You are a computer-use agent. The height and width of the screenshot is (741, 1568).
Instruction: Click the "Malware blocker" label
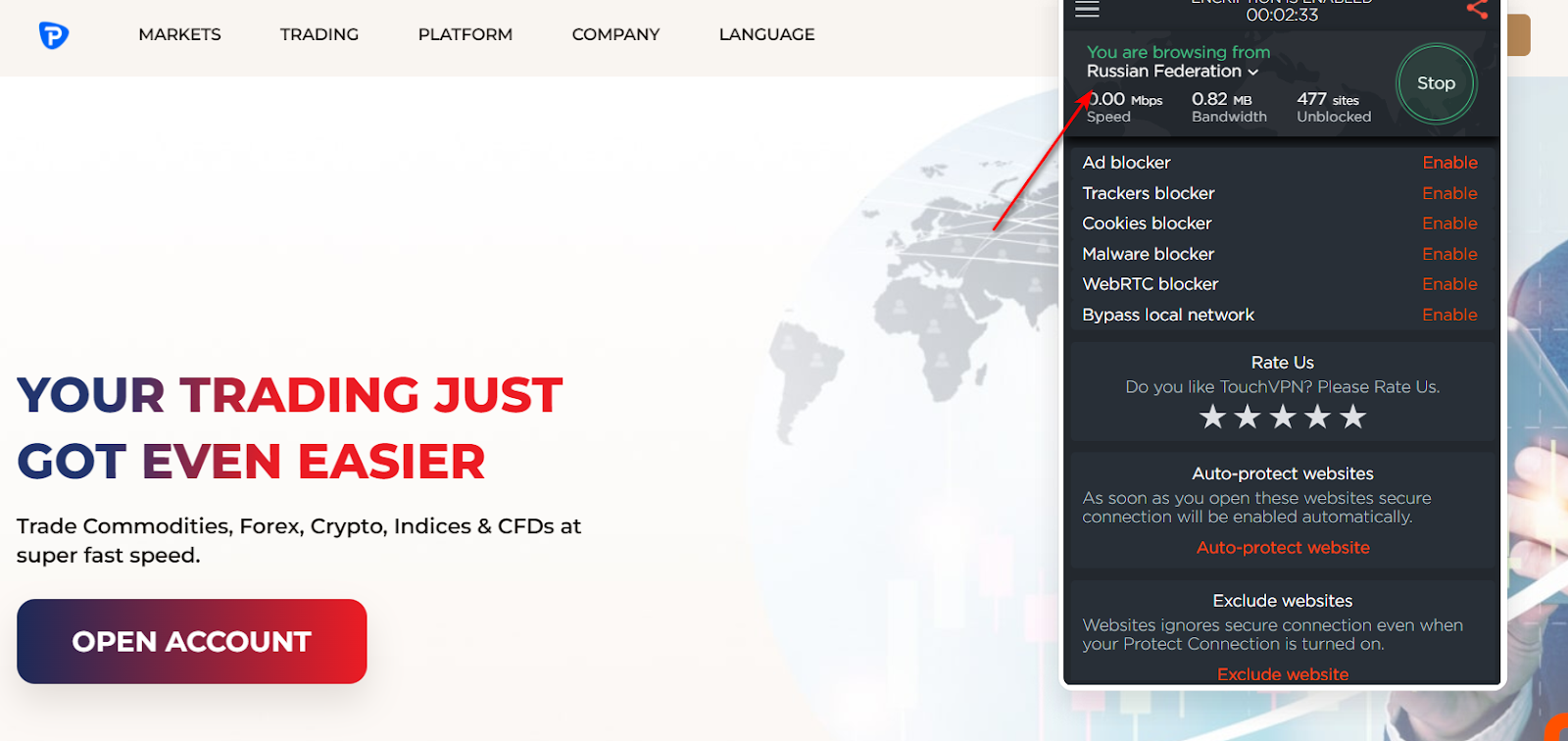click(x=1149, y=254)
